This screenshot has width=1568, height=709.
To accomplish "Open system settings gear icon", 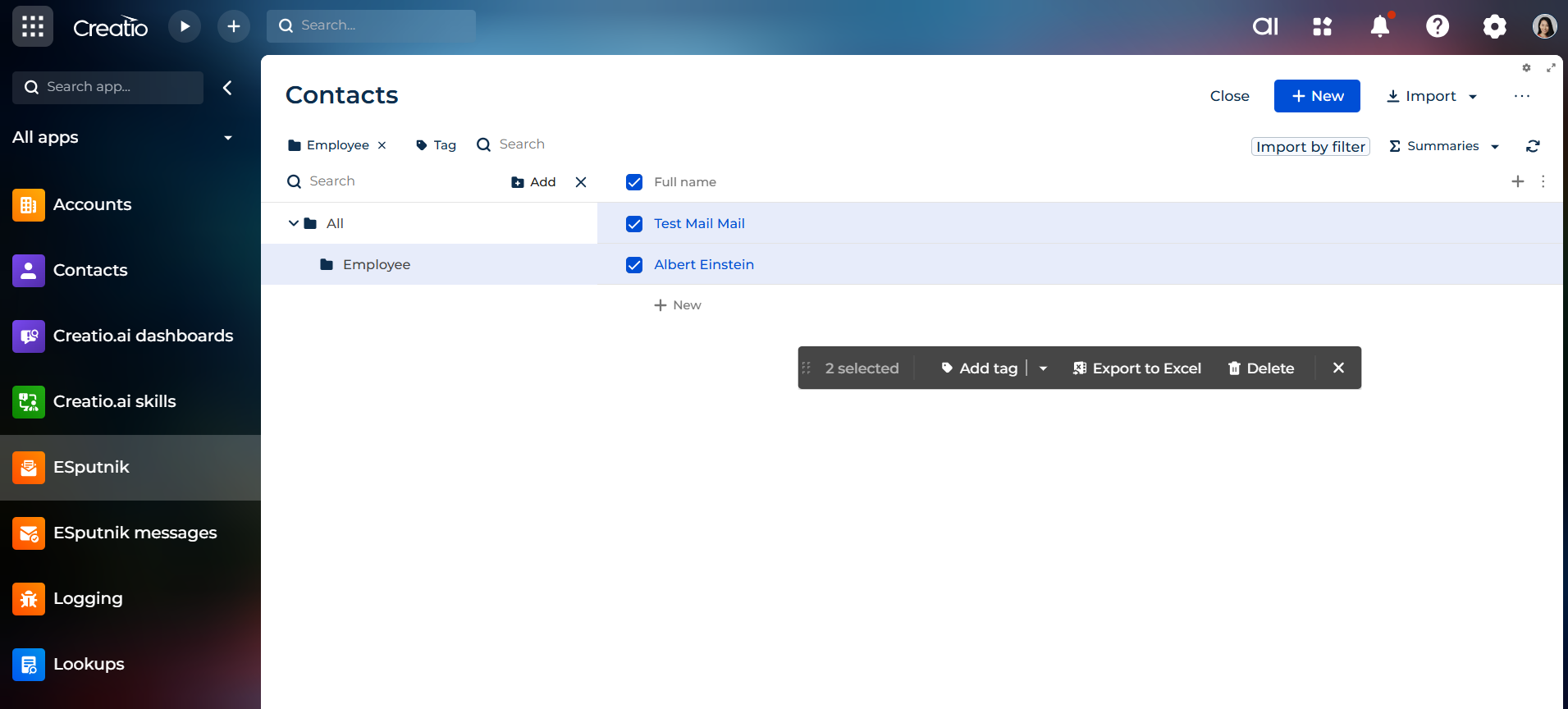I will click(1495, 26).
